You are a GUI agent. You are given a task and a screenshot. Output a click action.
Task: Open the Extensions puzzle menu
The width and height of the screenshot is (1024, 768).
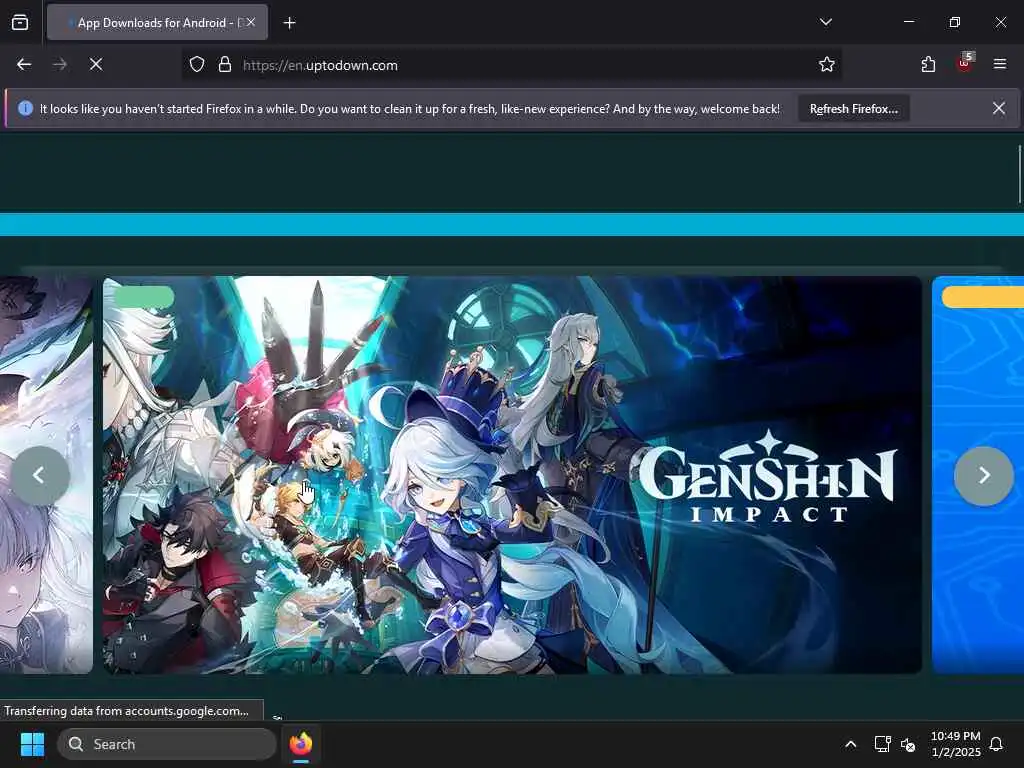coord(928,65)
